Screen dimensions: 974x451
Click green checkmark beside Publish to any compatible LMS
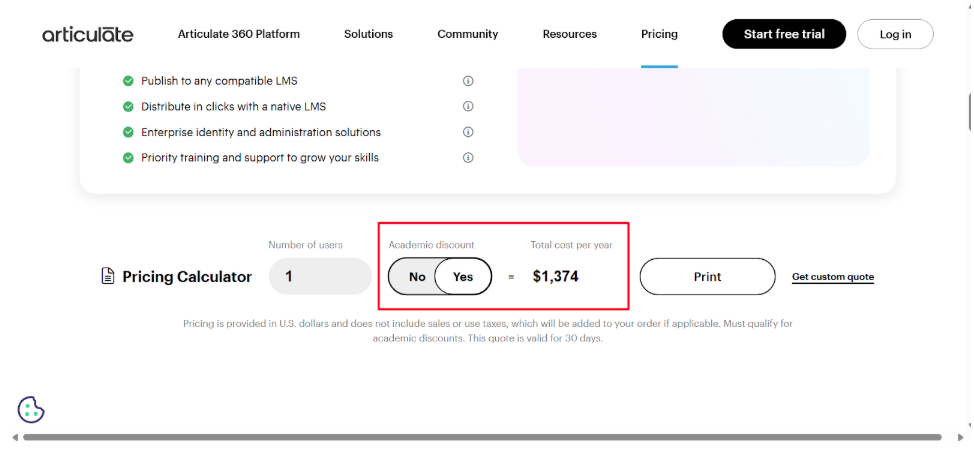[128, 81]
